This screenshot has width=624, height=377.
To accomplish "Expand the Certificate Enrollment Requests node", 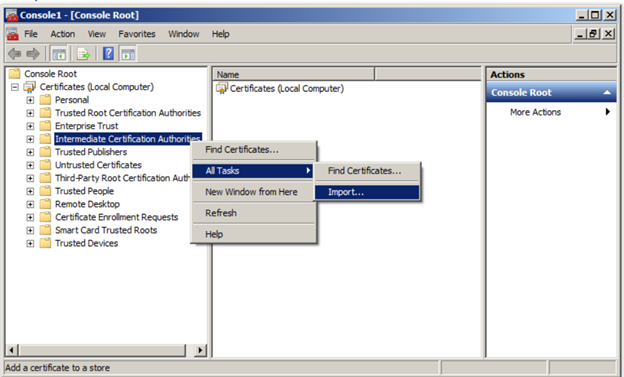I will (30, 217).
